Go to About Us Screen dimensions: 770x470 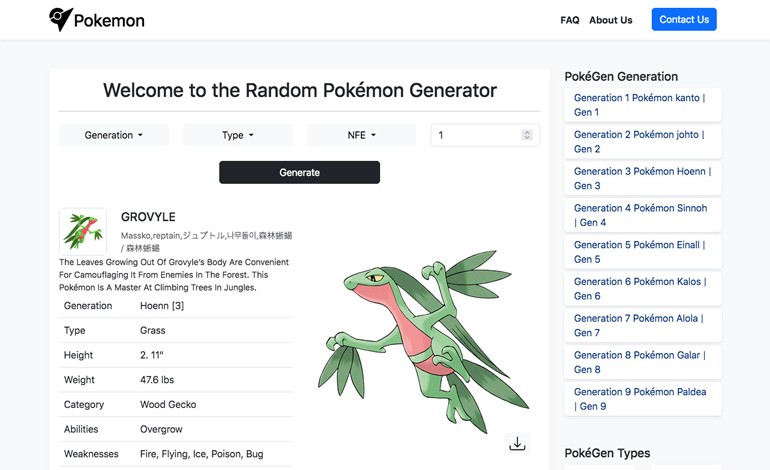(x=610, y=20)
